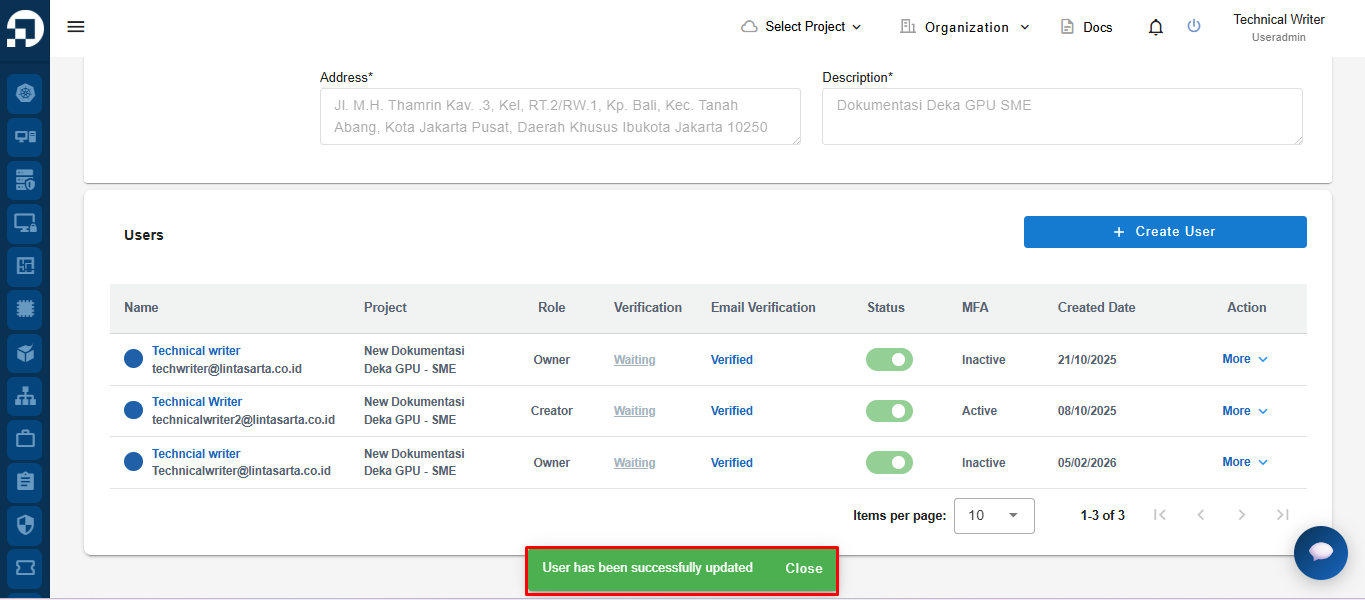Click the Create User button
Screen dimensions: 1365x600
pos(1165,232)
